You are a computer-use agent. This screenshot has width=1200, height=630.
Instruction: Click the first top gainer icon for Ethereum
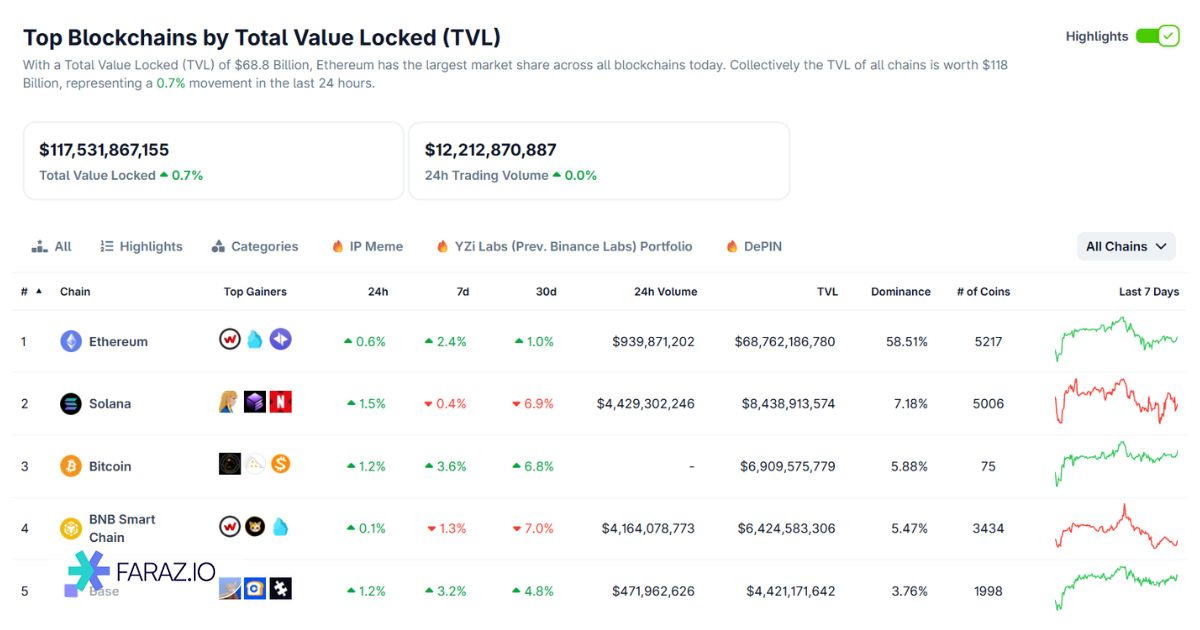coord(230,340)
